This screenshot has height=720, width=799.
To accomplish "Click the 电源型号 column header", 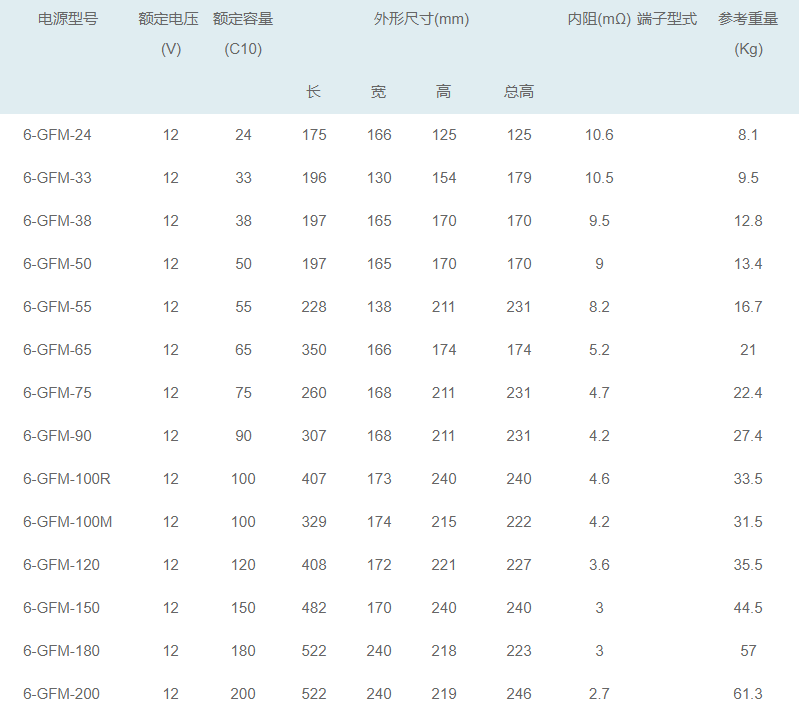I will pos(68,19).
